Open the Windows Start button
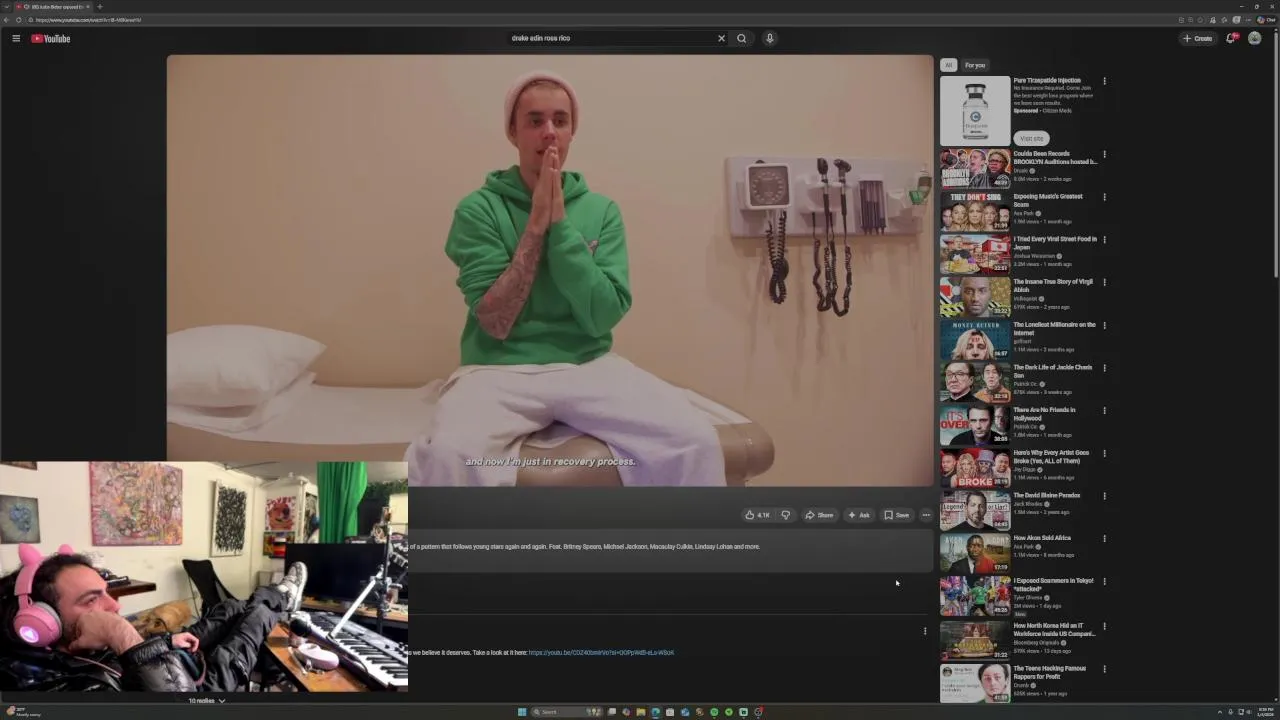 (522, 712)
